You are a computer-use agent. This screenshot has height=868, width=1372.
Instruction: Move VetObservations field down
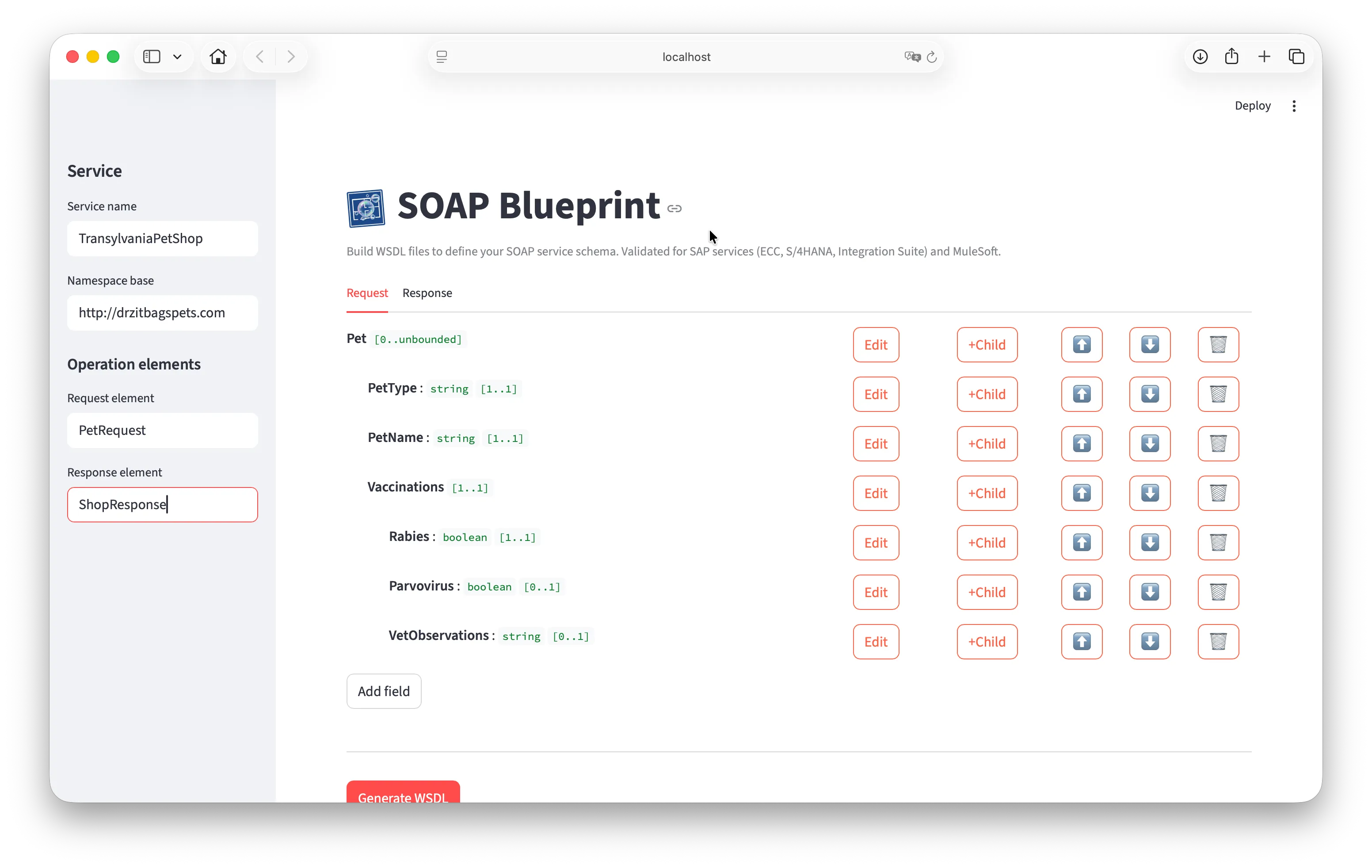click(x=1150, y=642)
